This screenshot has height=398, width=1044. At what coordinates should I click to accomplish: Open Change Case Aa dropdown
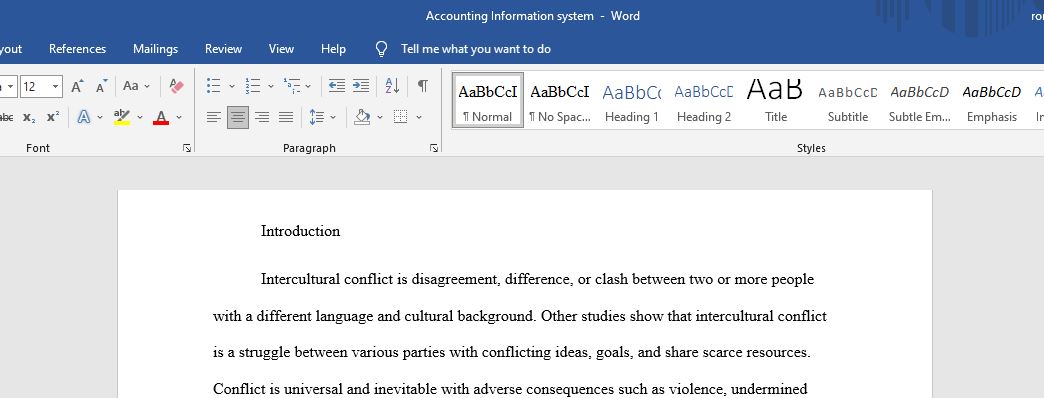point(136,86)
